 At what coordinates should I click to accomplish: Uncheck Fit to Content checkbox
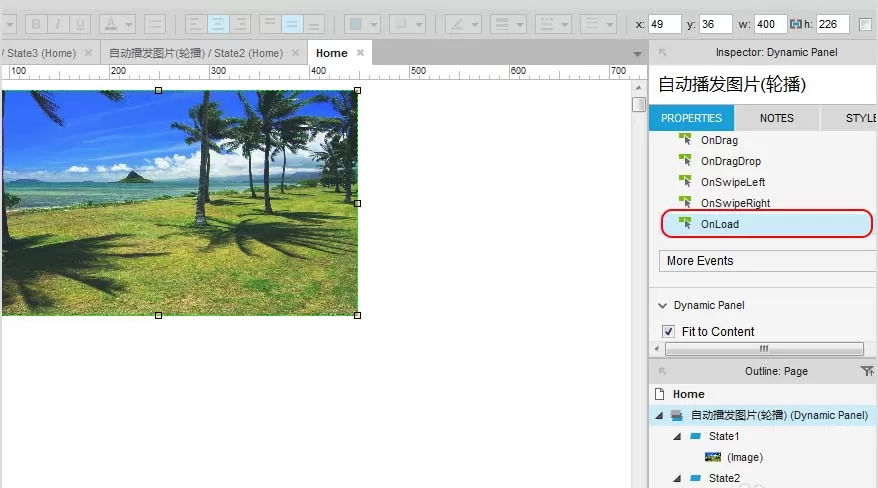coord(668,331)
